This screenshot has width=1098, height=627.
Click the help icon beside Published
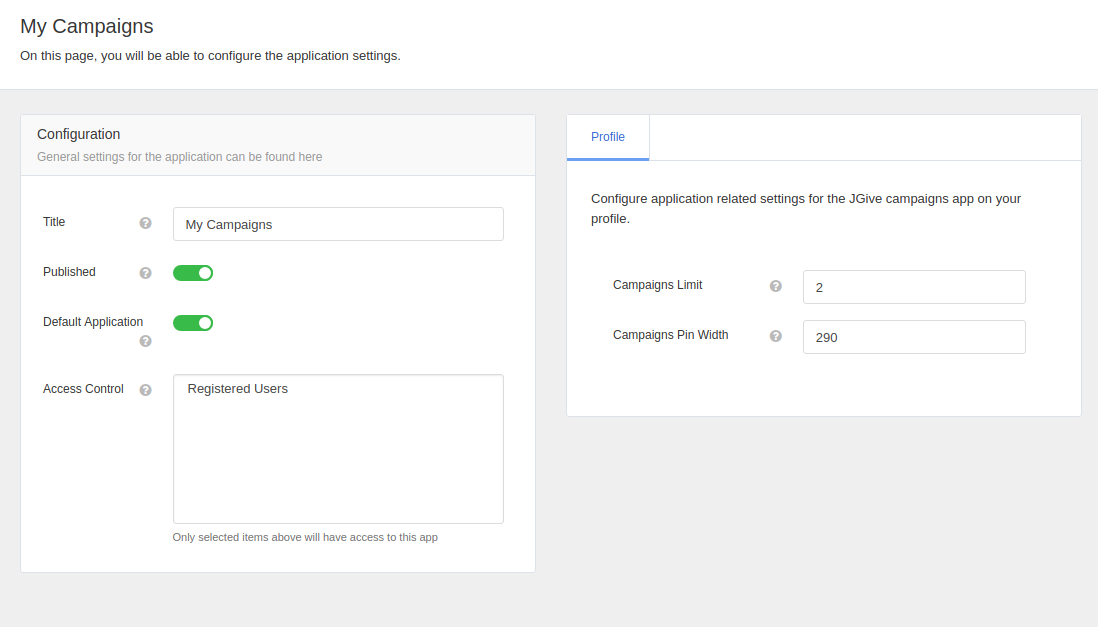[145, 273]
